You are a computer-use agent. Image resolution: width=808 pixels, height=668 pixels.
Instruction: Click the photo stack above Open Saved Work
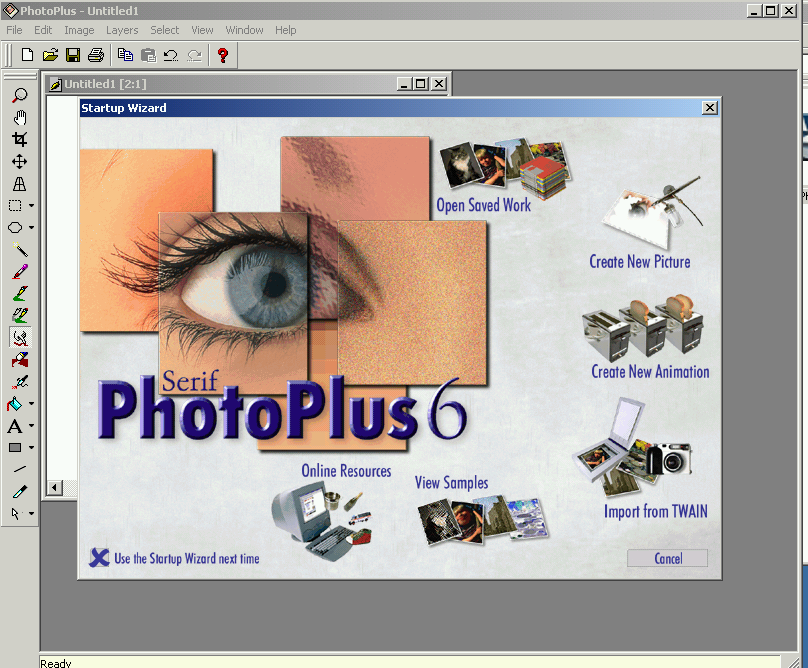(506, 169)
